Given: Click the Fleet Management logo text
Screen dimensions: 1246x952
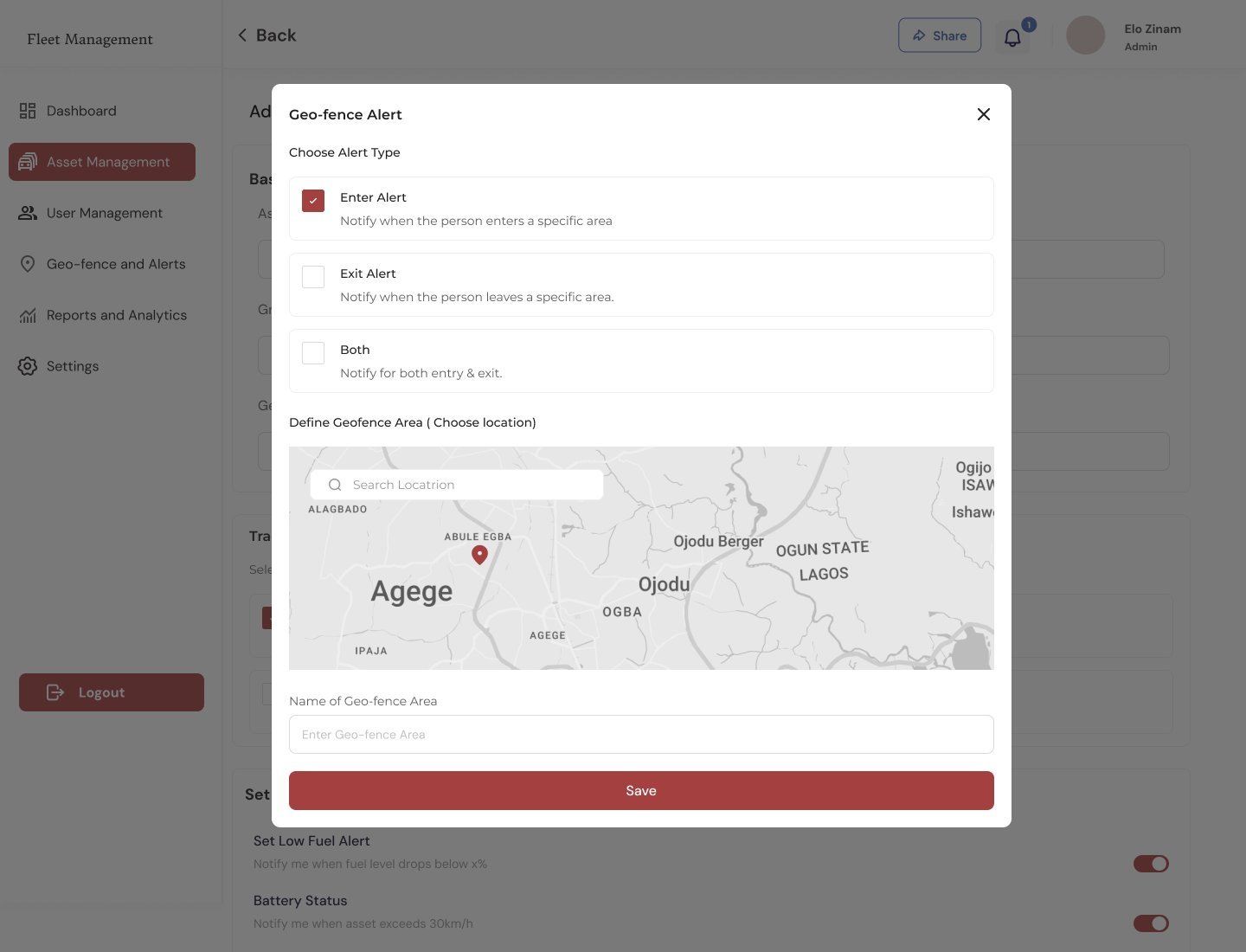Looking at the screenshot, I should tap(90, 39).
